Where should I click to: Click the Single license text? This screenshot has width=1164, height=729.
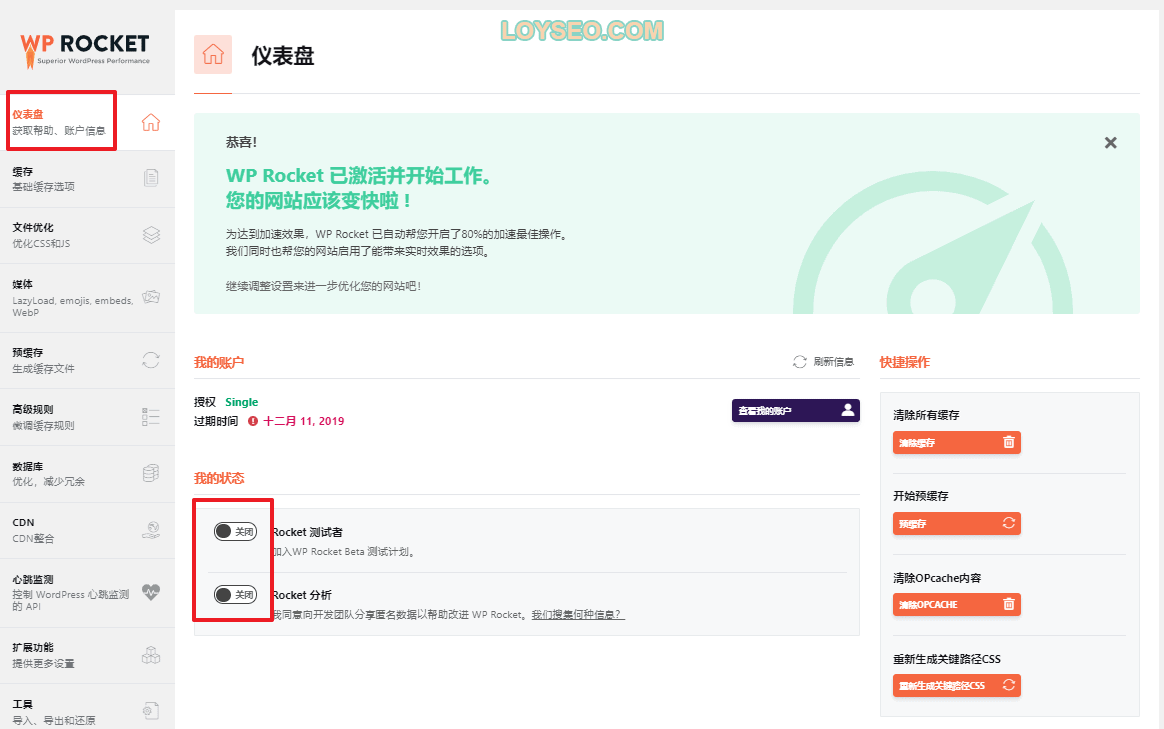click(241, 402)
